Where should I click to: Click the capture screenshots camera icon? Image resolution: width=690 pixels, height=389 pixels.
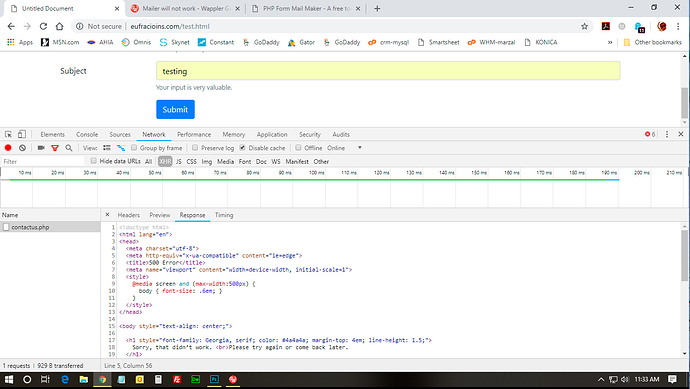tap(41, 148)
